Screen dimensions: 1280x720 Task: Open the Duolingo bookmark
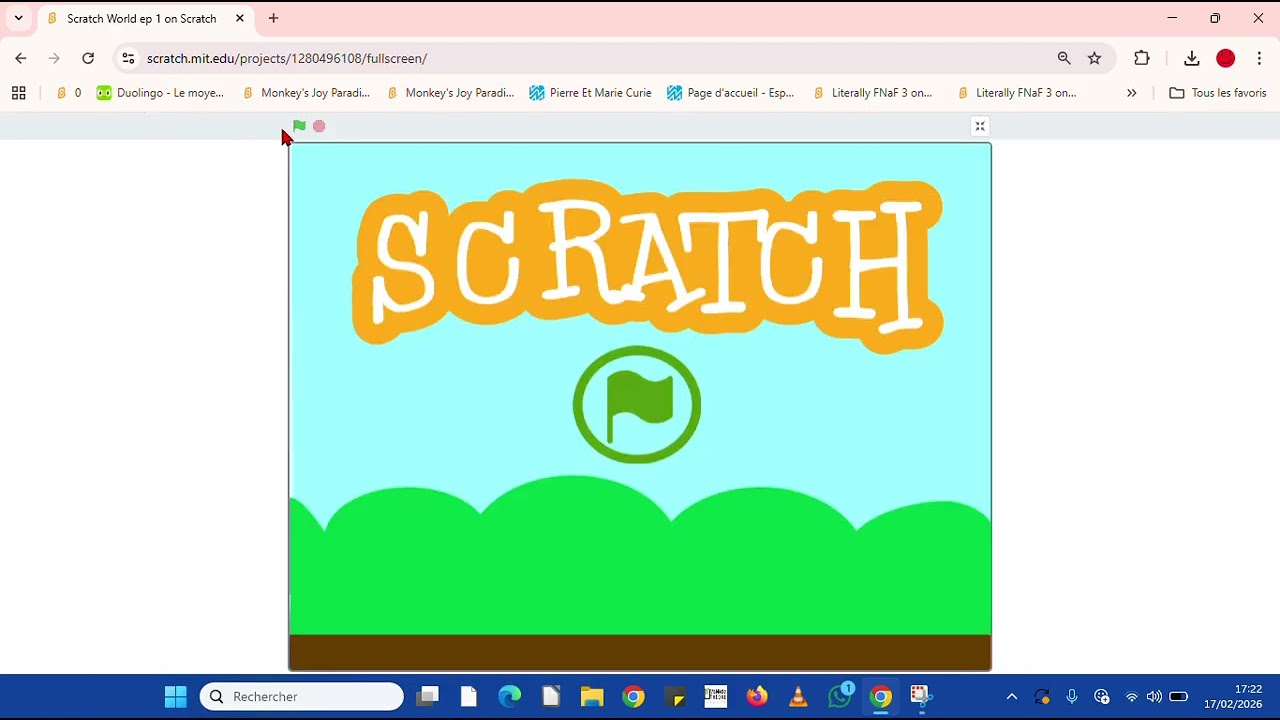coord(160,93)
